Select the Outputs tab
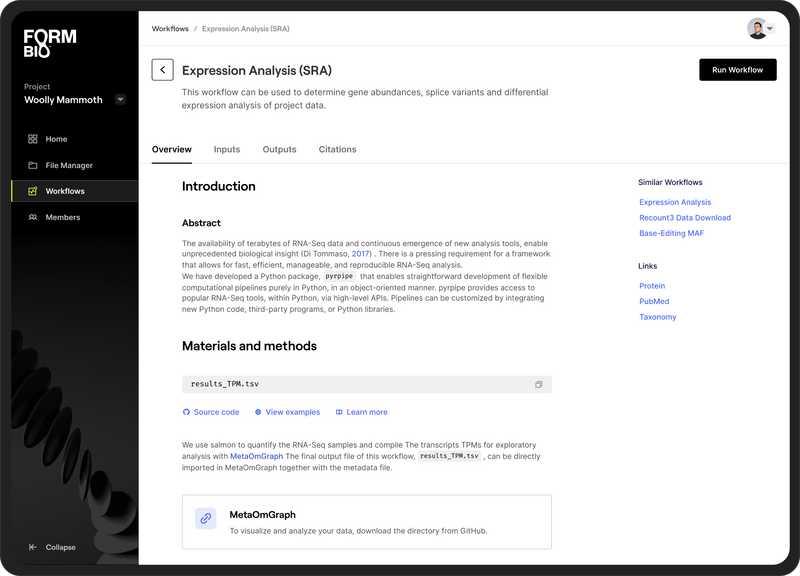 point(279,148)
